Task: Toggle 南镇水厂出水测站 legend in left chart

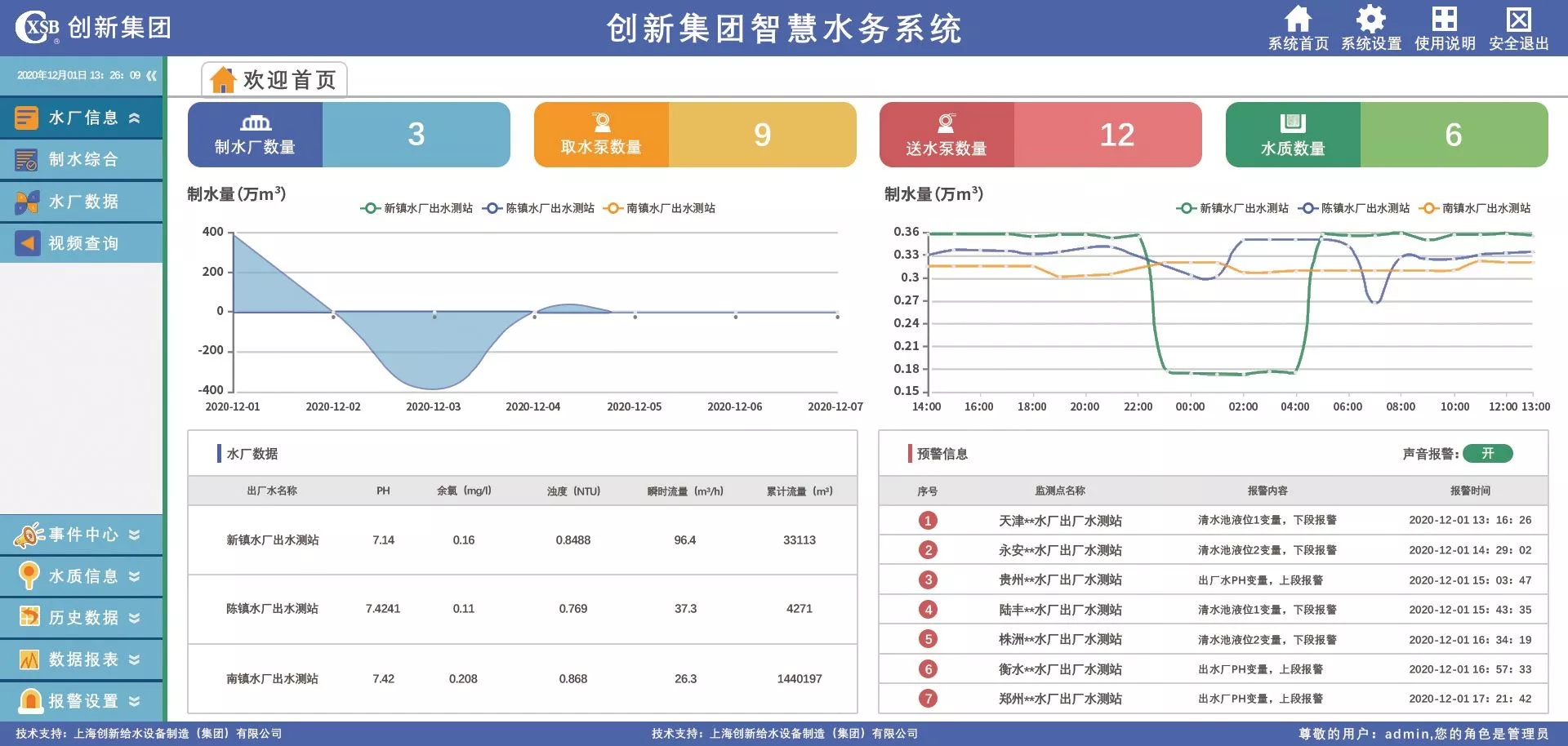Action: coord(659,208)
